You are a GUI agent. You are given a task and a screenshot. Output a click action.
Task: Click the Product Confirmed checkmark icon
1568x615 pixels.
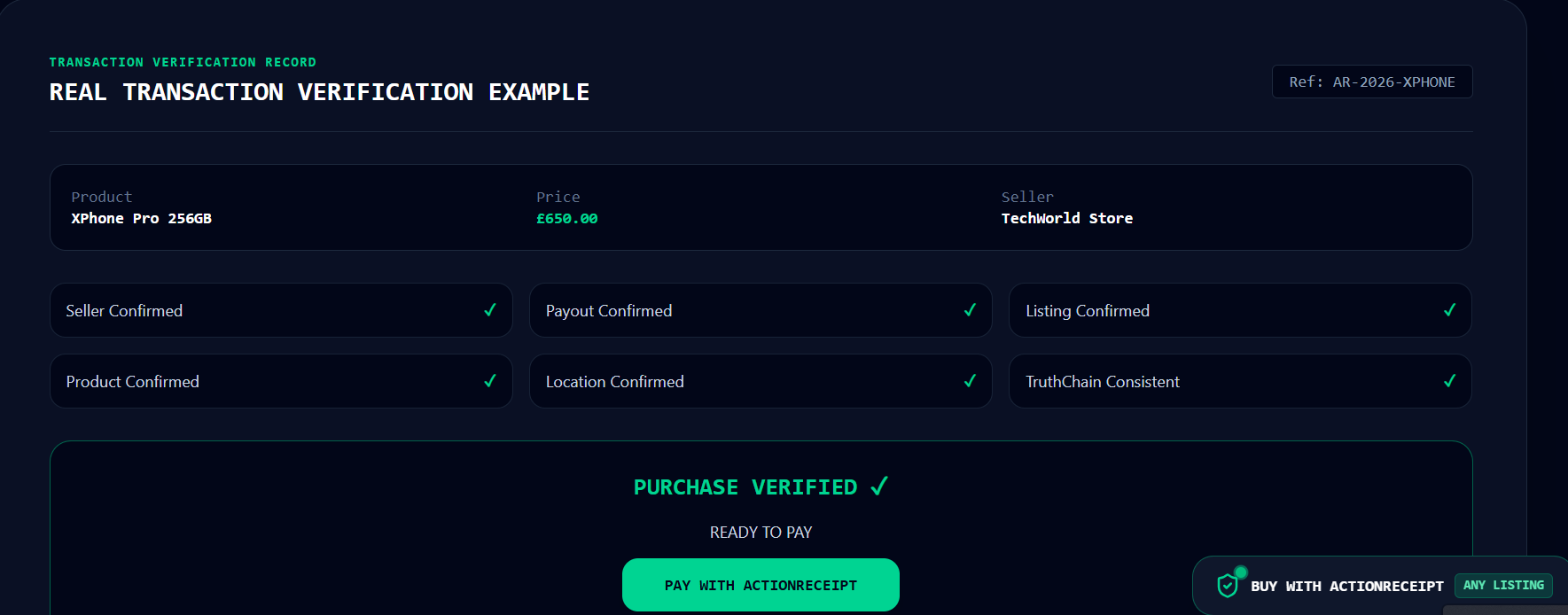(x=490, y=381)
